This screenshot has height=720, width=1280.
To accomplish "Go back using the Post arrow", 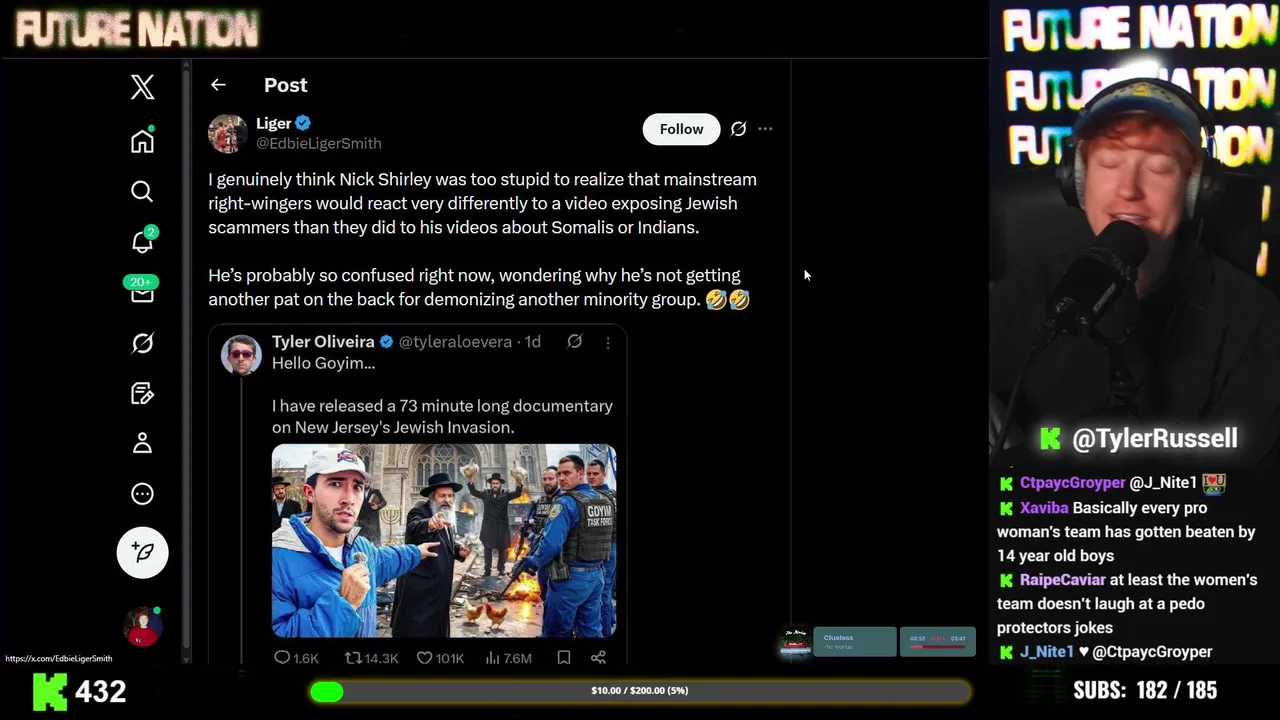I will (x=218, y=85).
